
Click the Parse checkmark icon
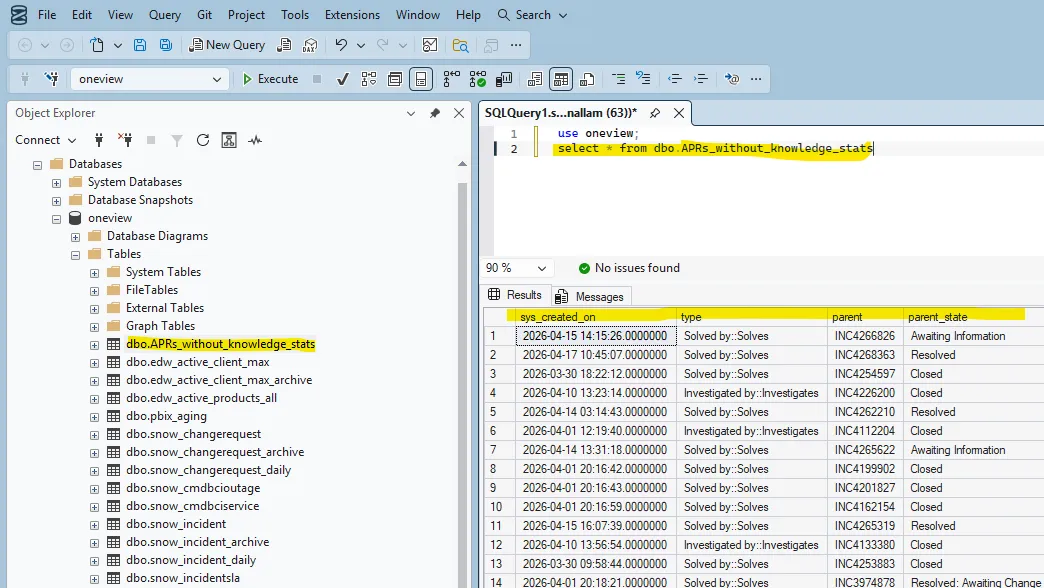pyautogui.click(x=343, y=79)
